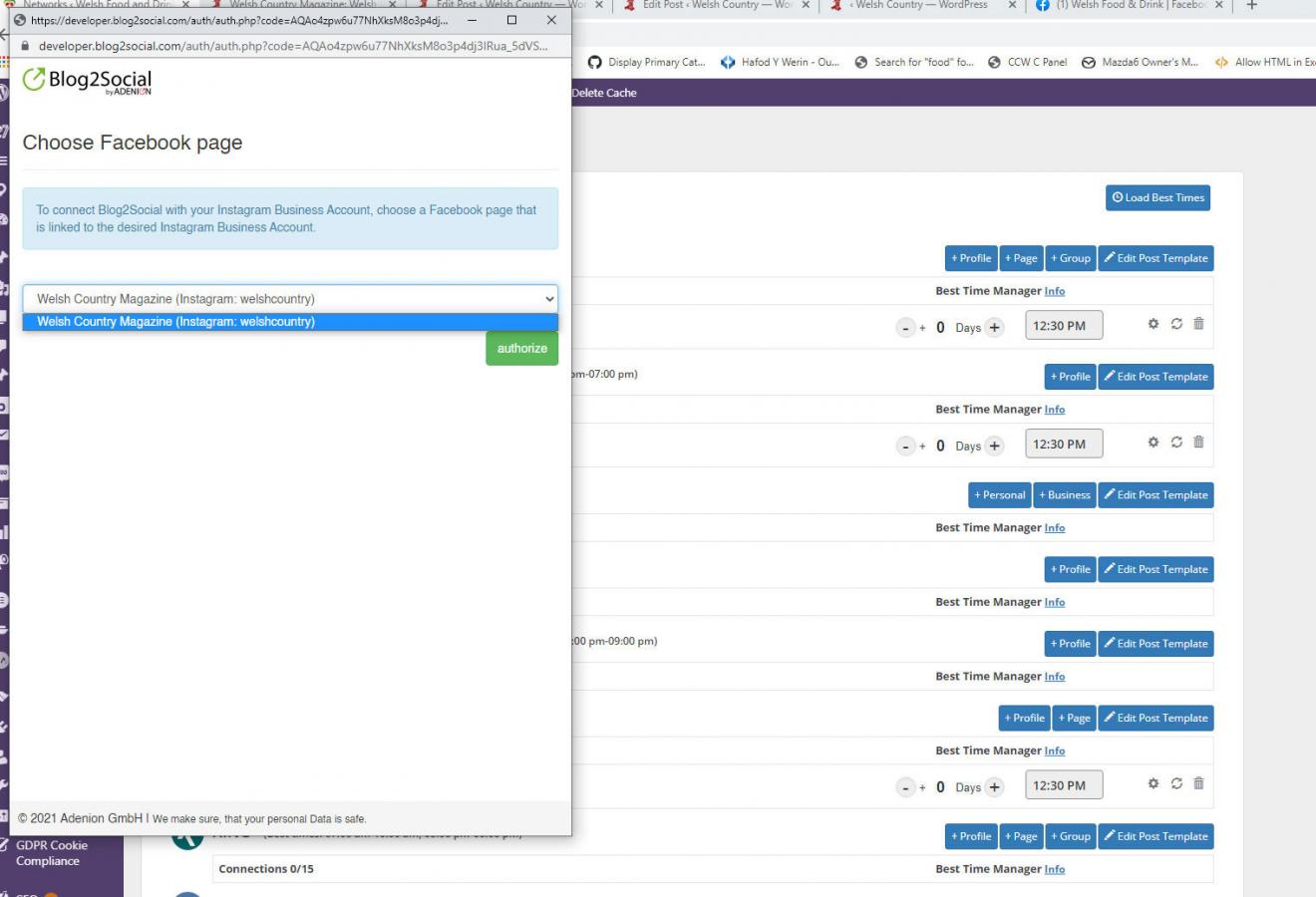Click the Blog2Social logo in the popup

(x=88, y=81)
